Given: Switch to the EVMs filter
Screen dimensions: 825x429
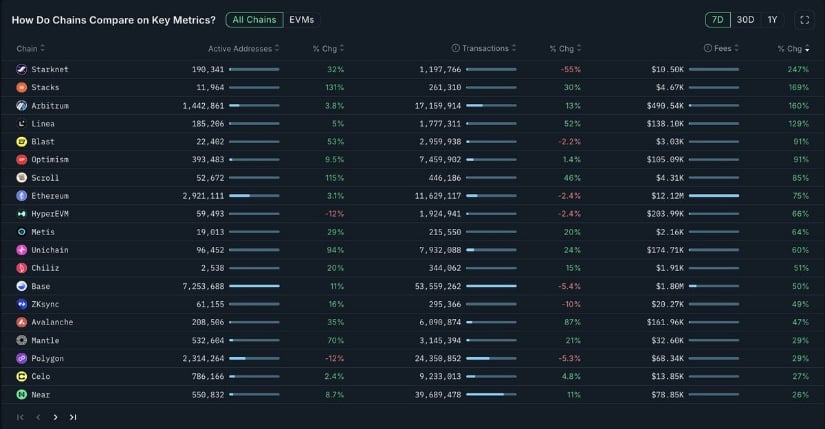Looking at the screenshot, I should pos(301,20).
